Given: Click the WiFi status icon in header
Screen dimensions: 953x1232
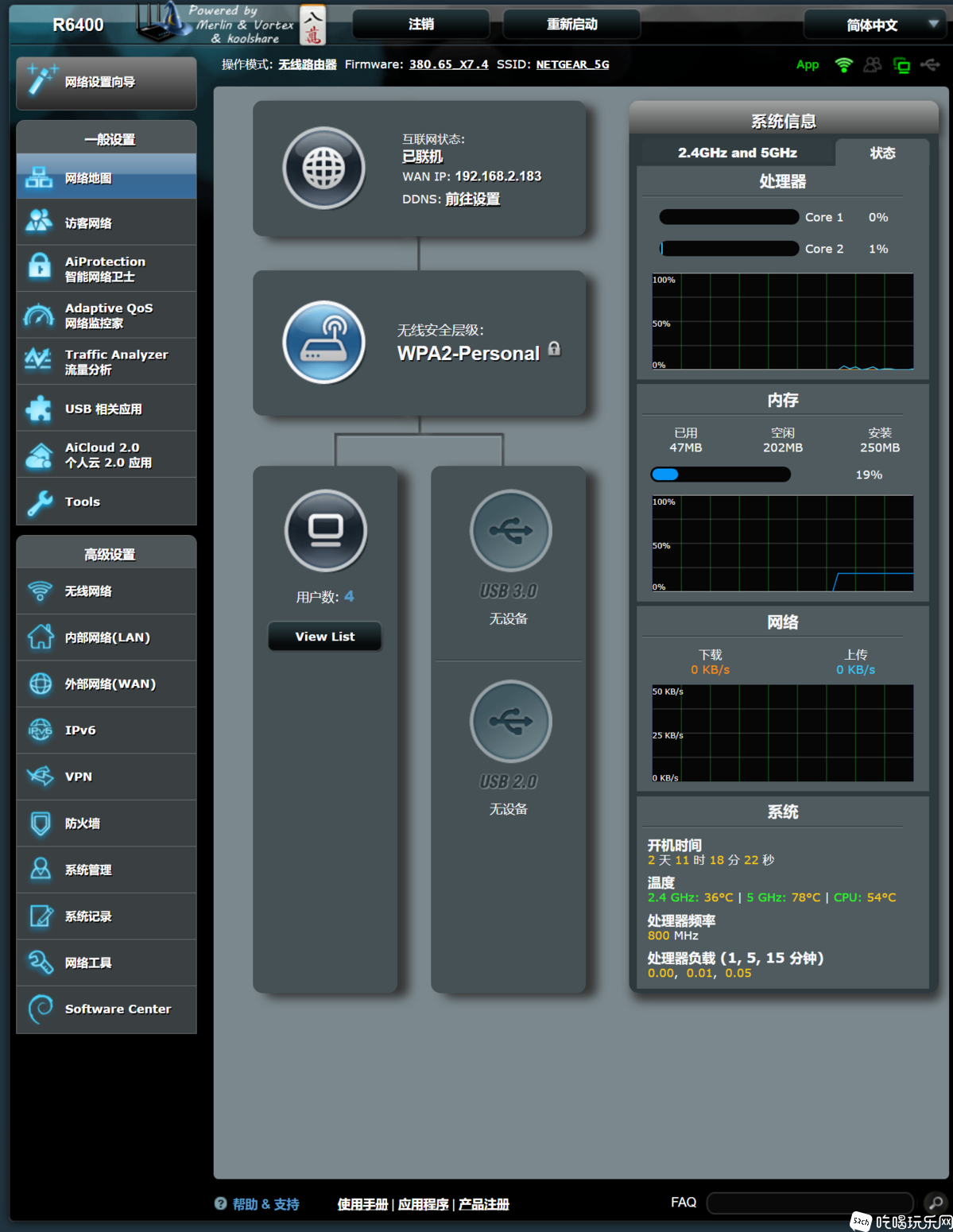Looking at the screenshot, I should point(844,65).
